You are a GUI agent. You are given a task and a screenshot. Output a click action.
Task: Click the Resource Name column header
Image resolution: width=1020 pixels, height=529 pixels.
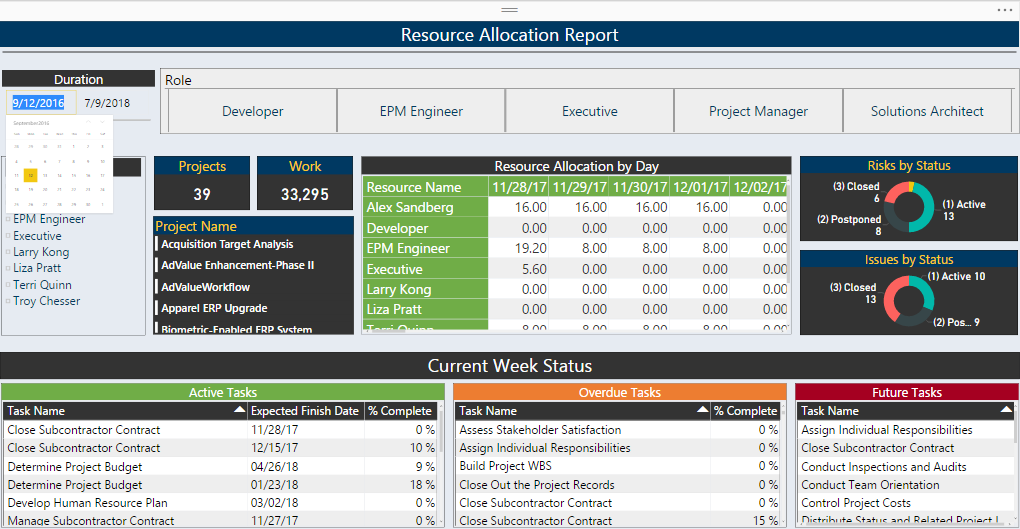click(x=425, y=187)
